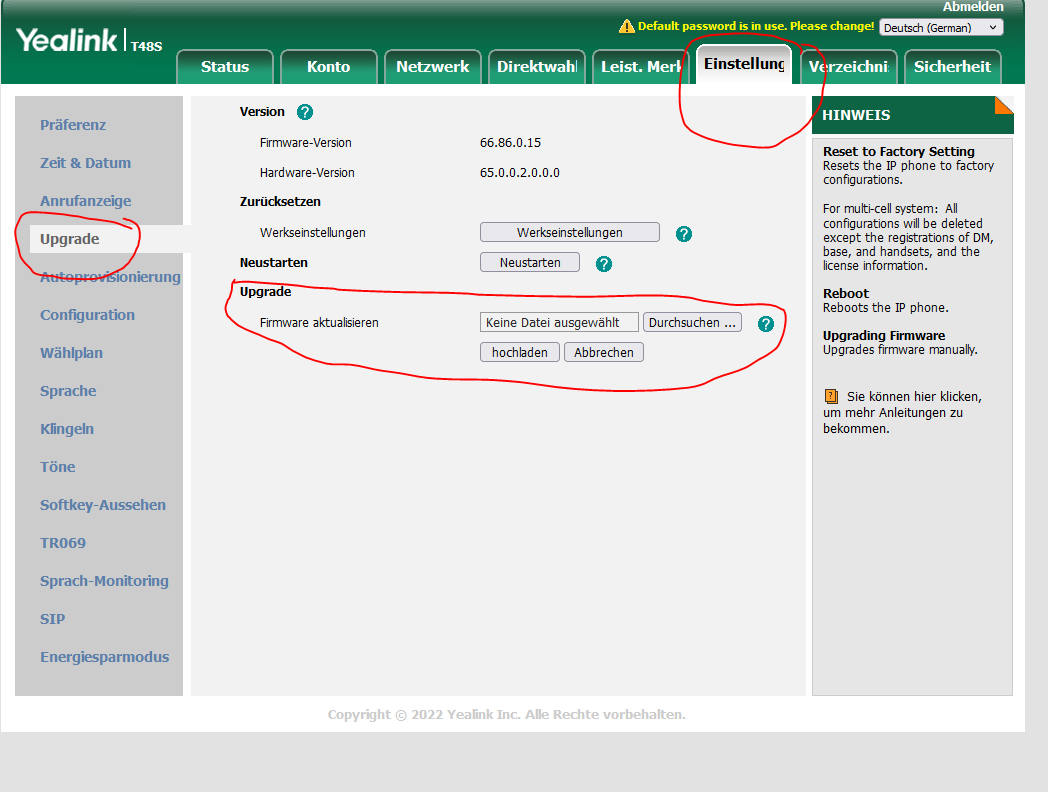Open the Netzwerk tab
Image resolution: width=1048 pixels, height=792 pixels.
432,67
